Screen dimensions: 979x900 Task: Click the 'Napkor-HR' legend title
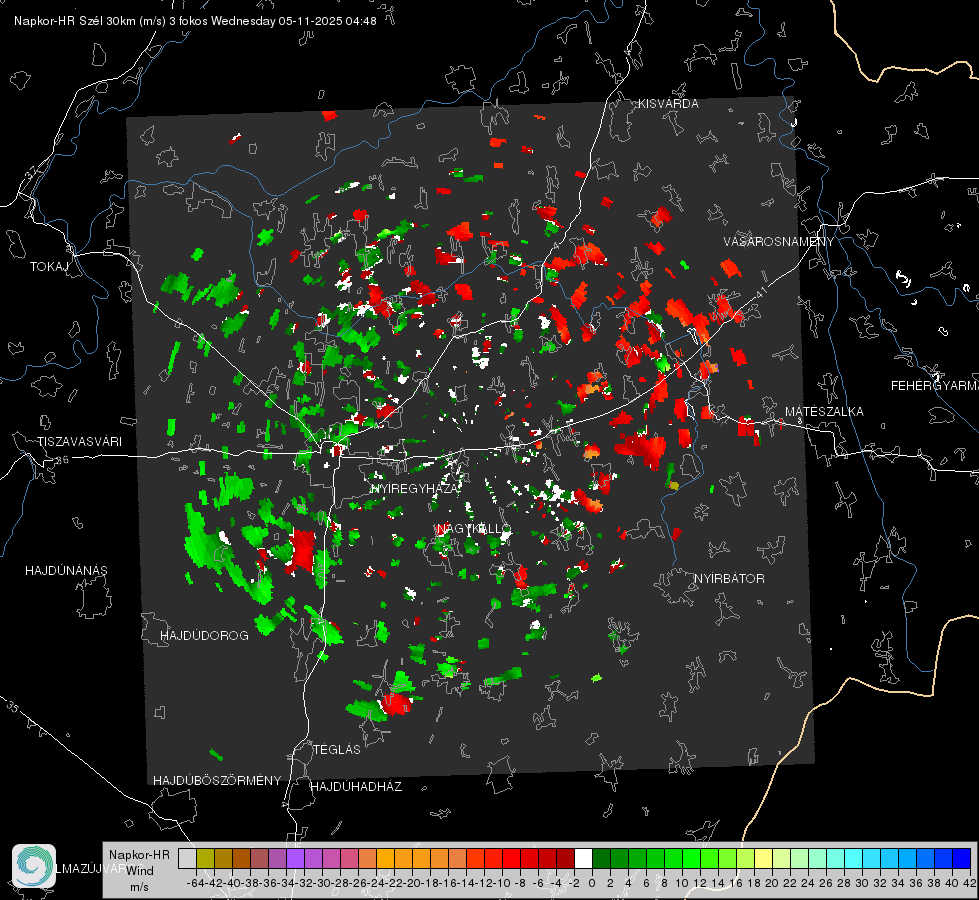(x=139, y=855)
